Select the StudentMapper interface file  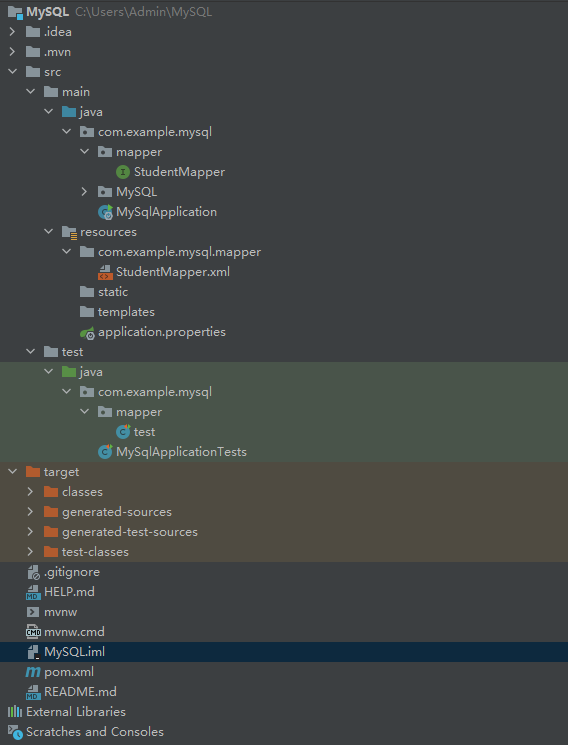click(179, 172)
